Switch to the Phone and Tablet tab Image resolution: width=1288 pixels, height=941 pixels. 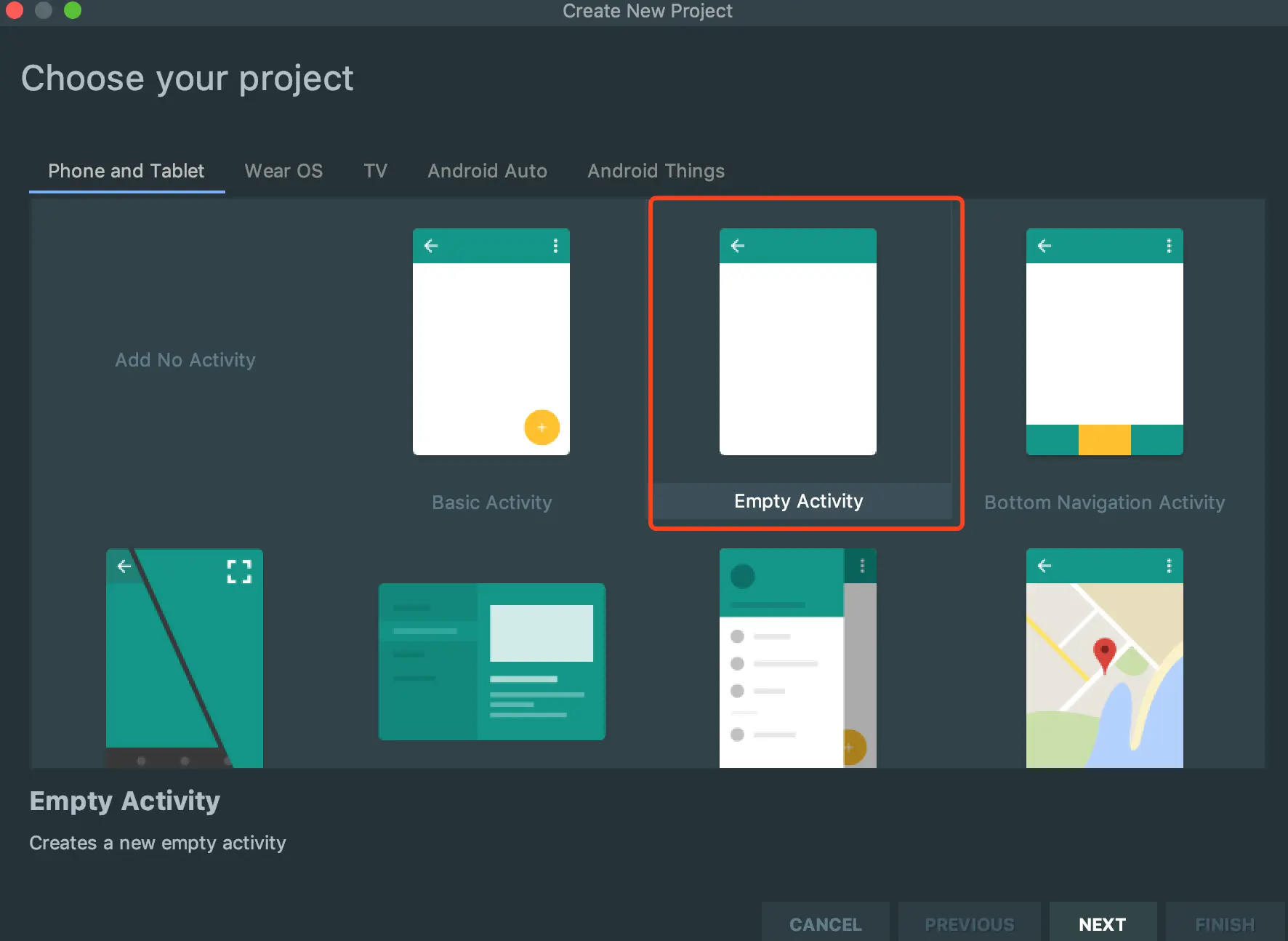126,171
